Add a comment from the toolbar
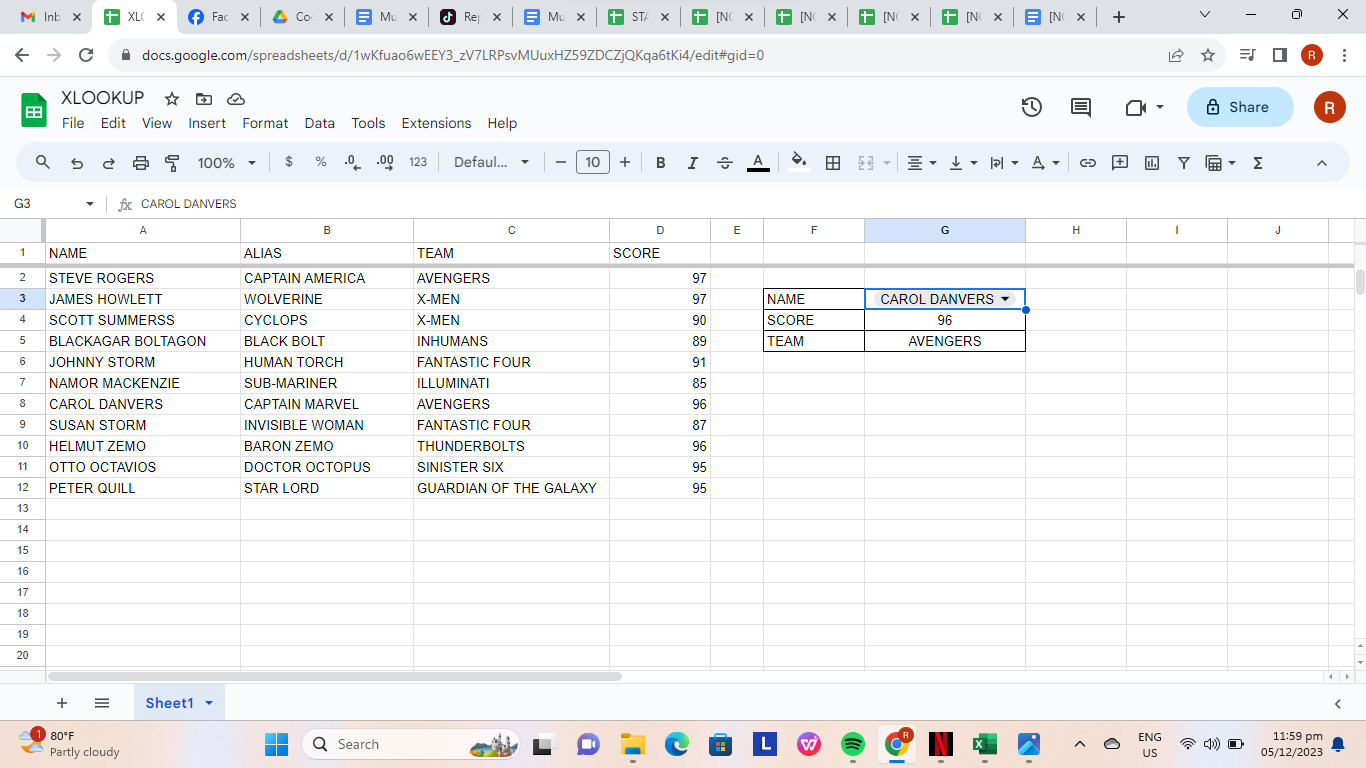1366x768 pixels. (1120, 162)
